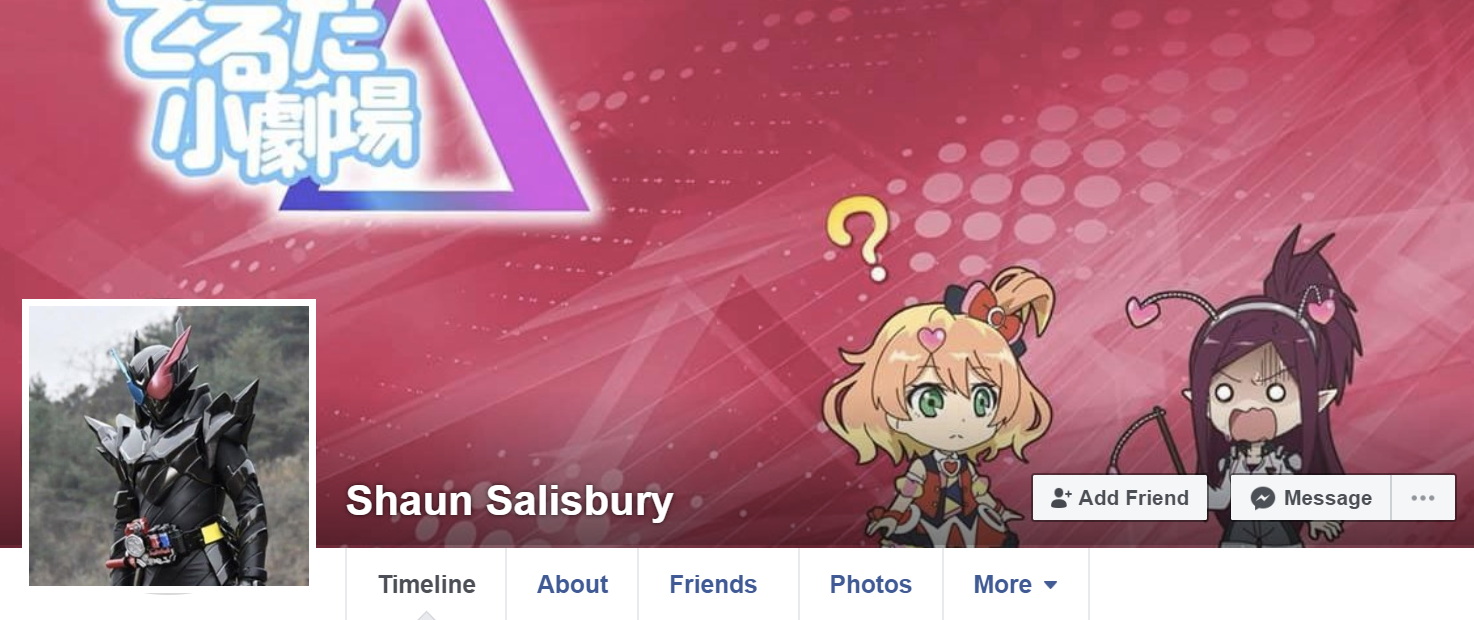Click the Messenger bubble icon
1474x620 pixels.
click(x=1263, y=498)
